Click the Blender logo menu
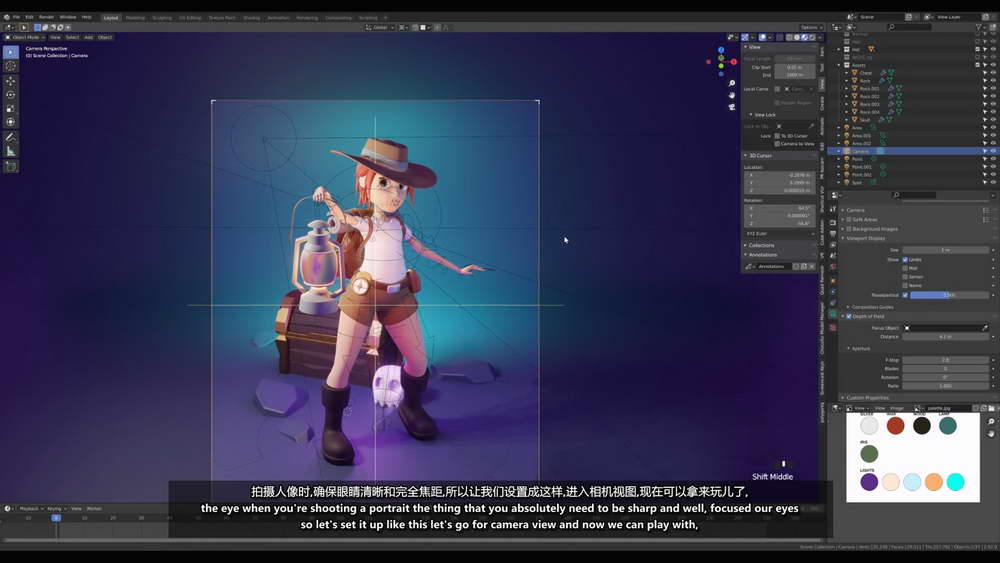 coord(6,17)
